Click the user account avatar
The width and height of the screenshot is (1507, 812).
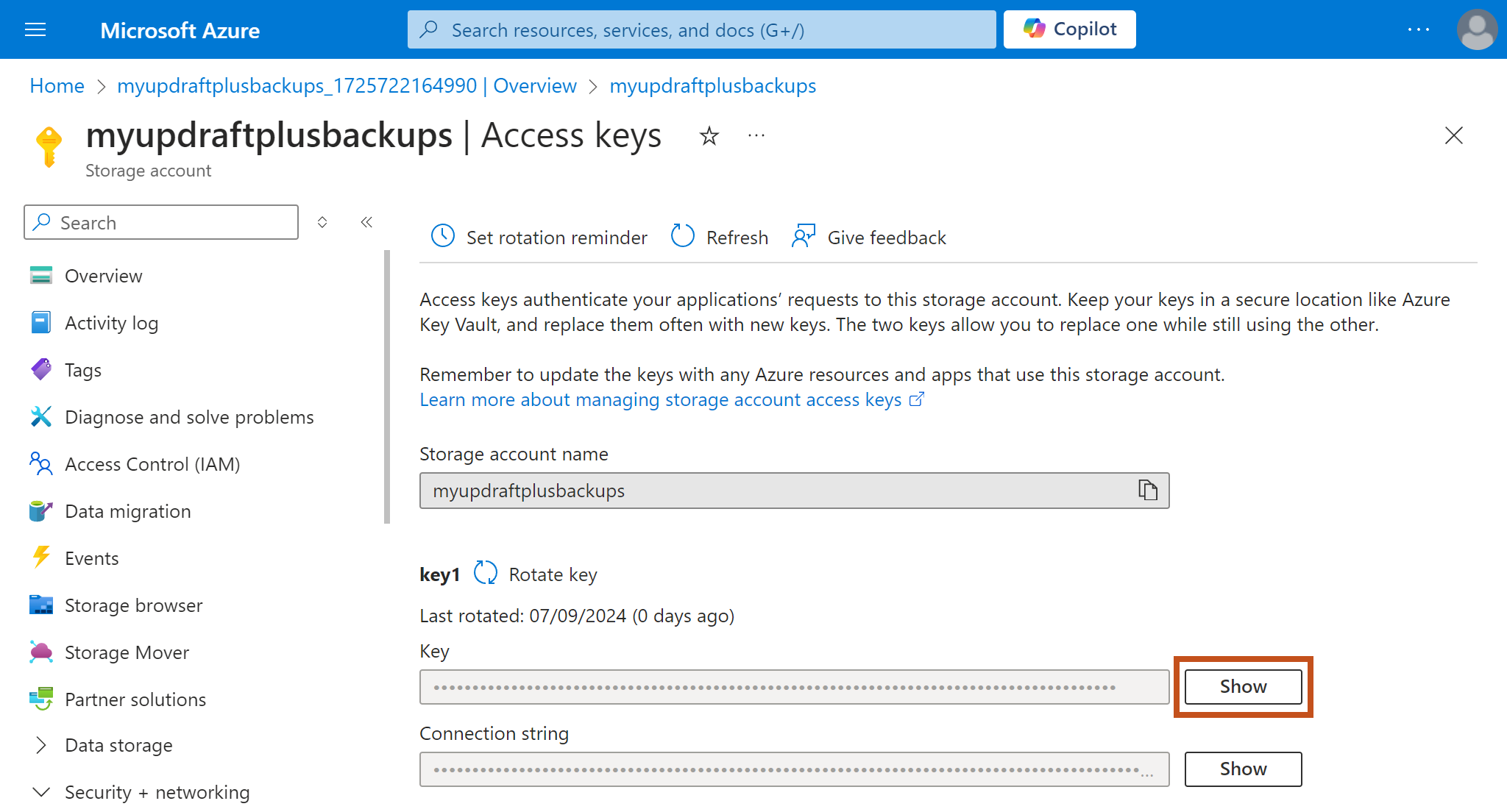click(1476, 29)
